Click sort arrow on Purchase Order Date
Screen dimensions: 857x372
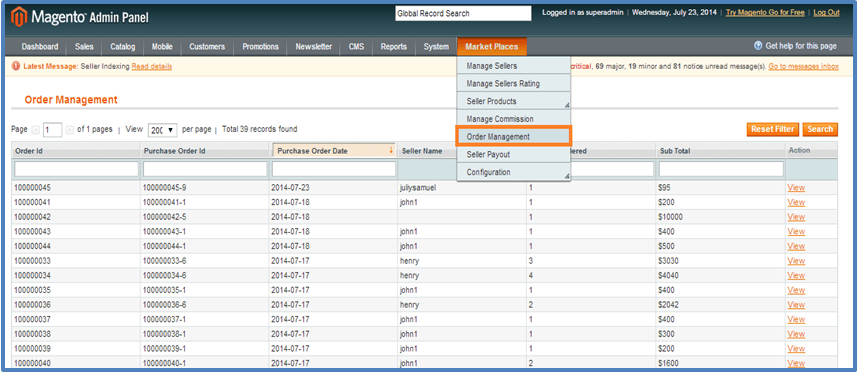(391, 150)
